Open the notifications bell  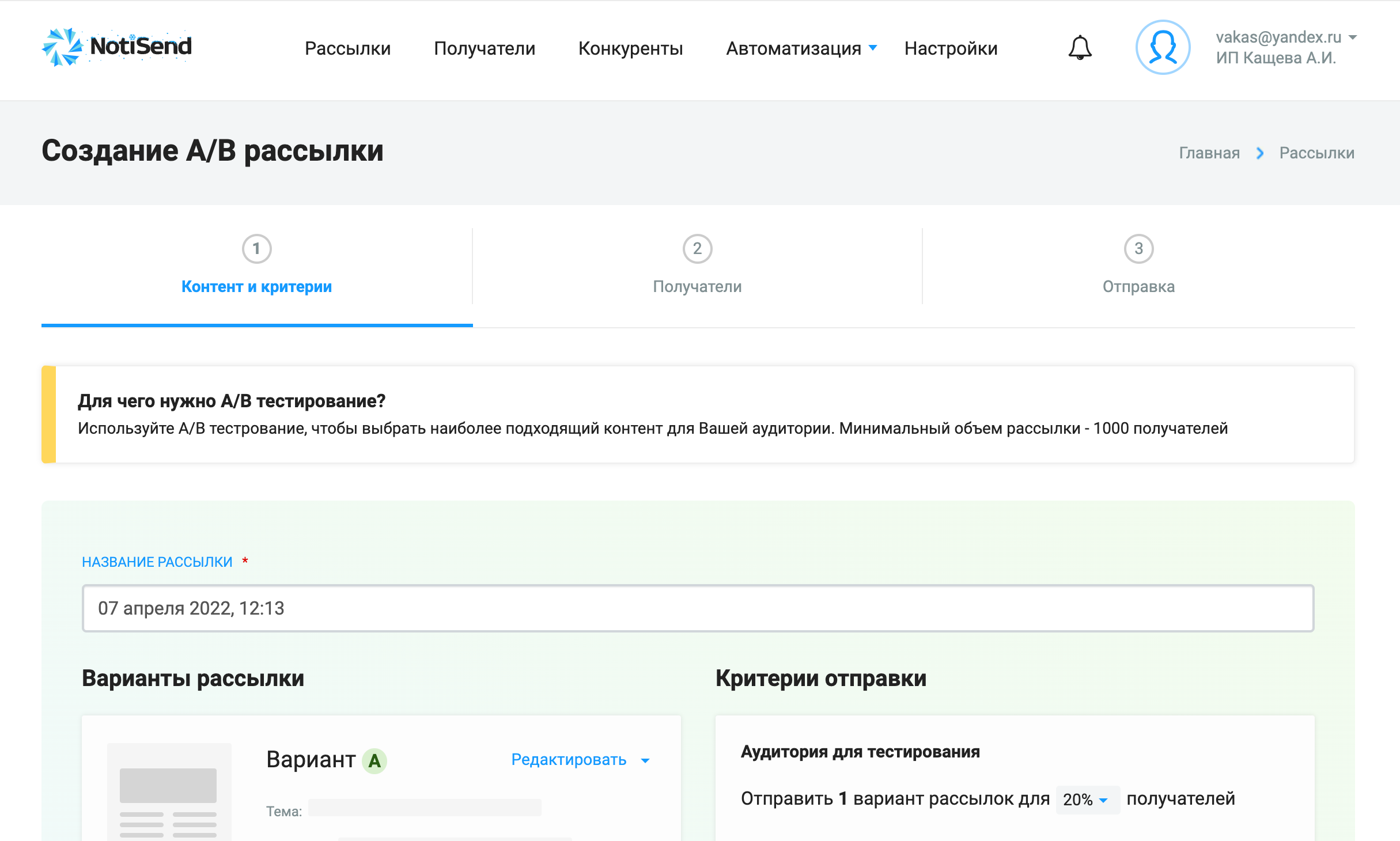point(1080,48)
